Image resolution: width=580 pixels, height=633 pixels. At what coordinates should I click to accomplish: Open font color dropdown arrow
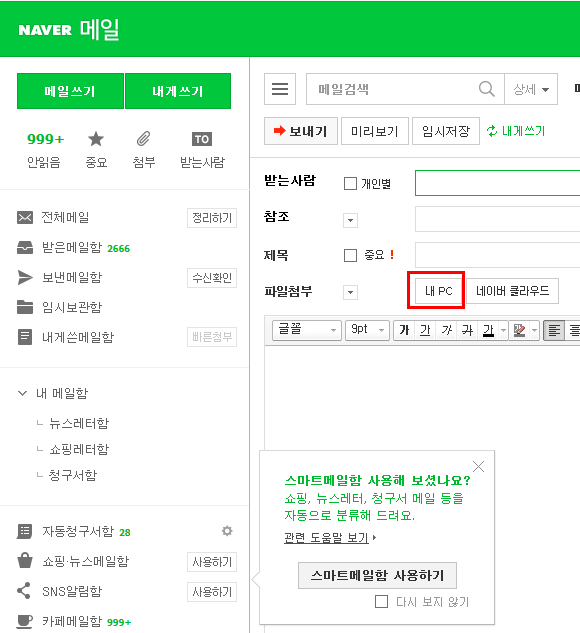503,331
